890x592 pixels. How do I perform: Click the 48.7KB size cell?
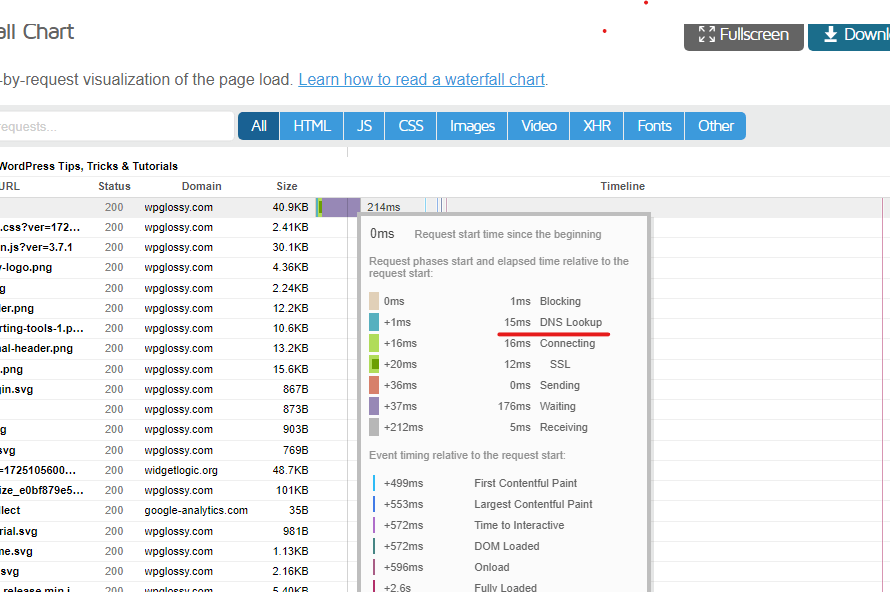290,471
